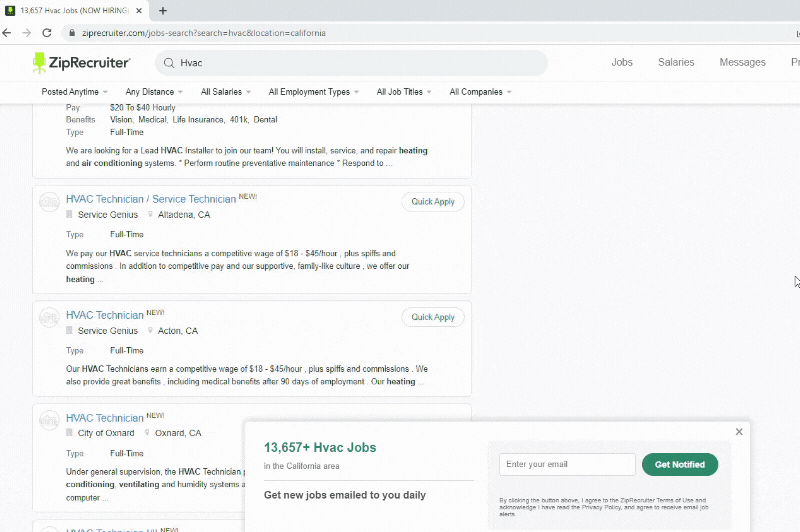Screen dimensions: 800x532
Task: Click the Get Notified button
Action: coord(680,464)
